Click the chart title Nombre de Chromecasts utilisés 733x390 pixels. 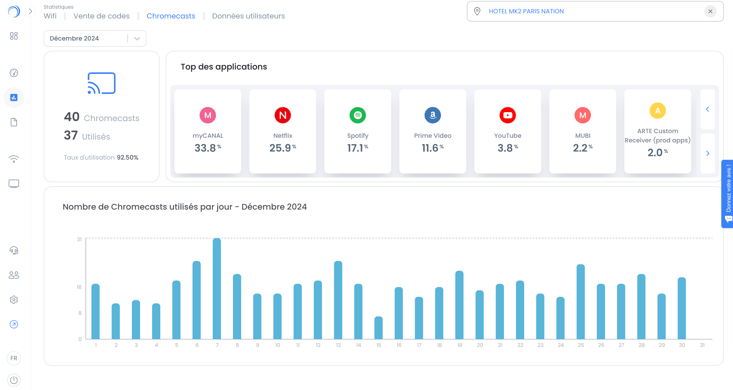185,207
